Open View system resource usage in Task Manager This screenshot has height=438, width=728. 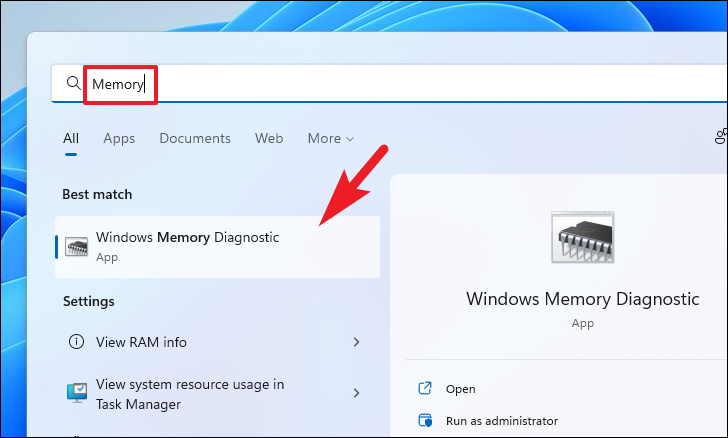tap(217, 394)
